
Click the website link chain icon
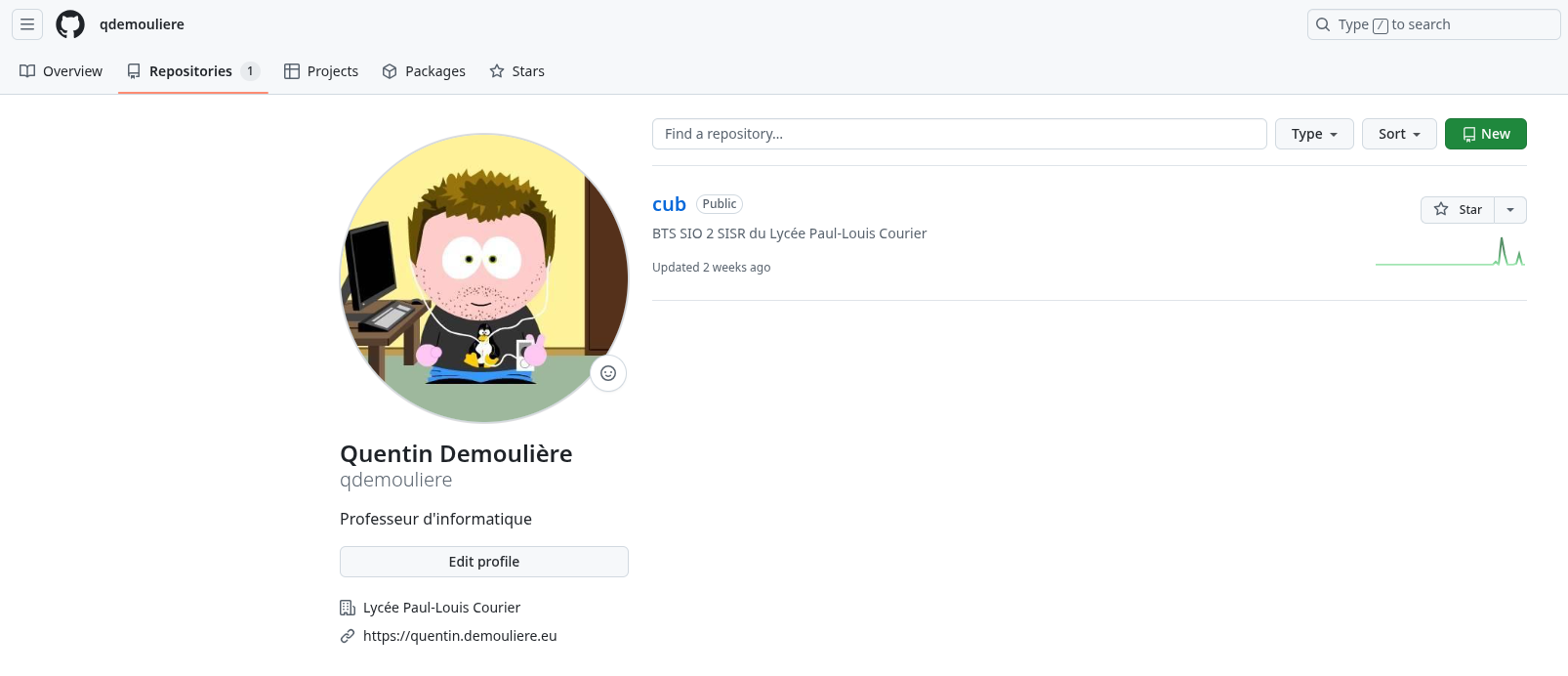(x=348, y=636)
